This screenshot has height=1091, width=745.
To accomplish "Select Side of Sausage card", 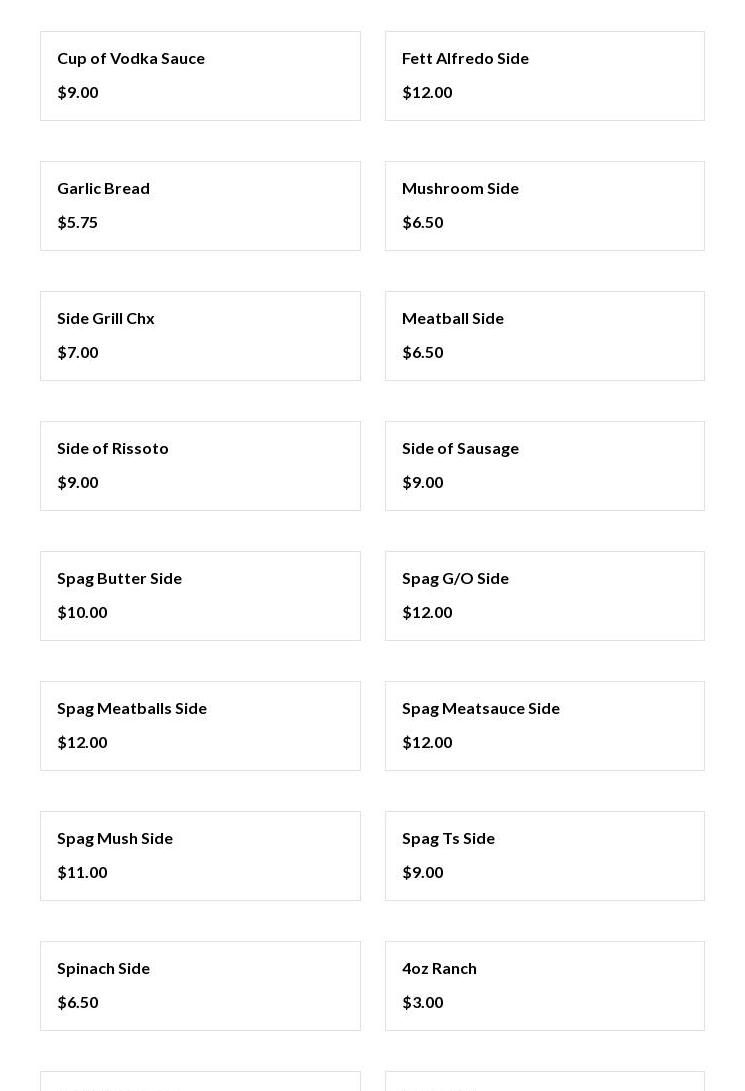I will [544, 466].
